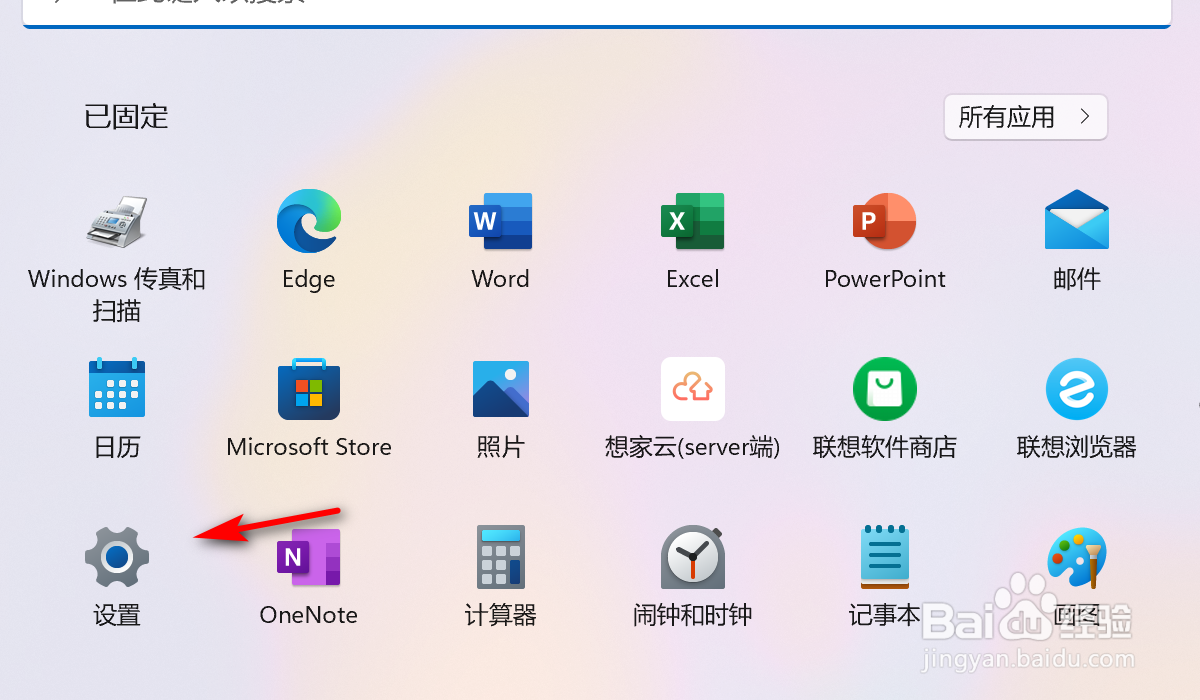The image size is (1200, 700).
Task: Open 联想软件商店 app
Action: (x=884, y=388)
